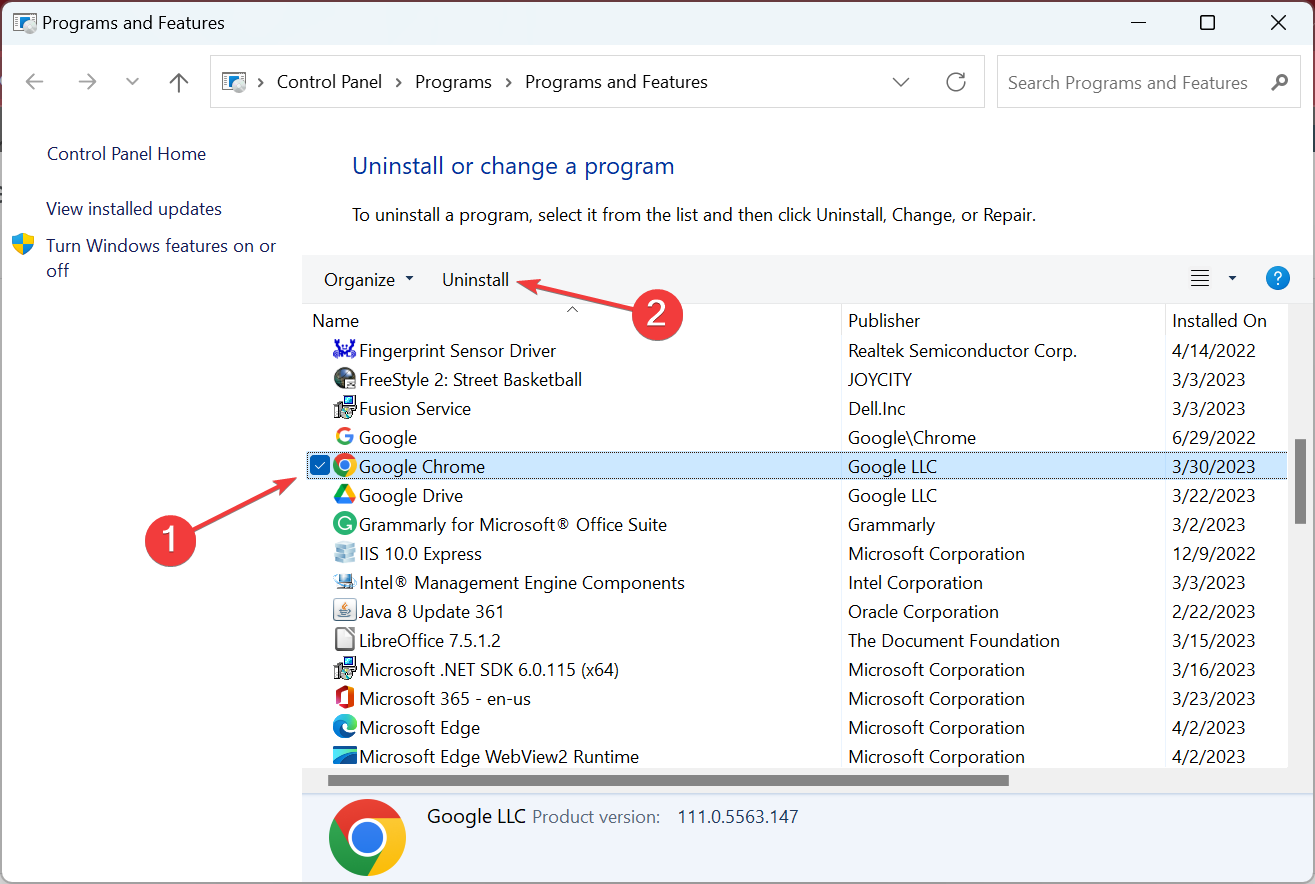Screen dimensions: 1315x884
Task: Open View installed updates link
Action: point(134,209)
